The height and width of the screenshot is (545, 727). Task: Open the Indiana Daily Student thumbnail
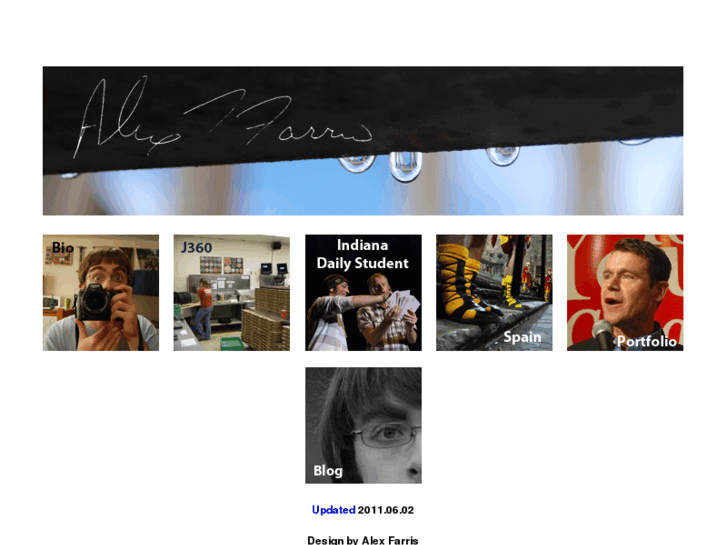click(x=363, y=293)
